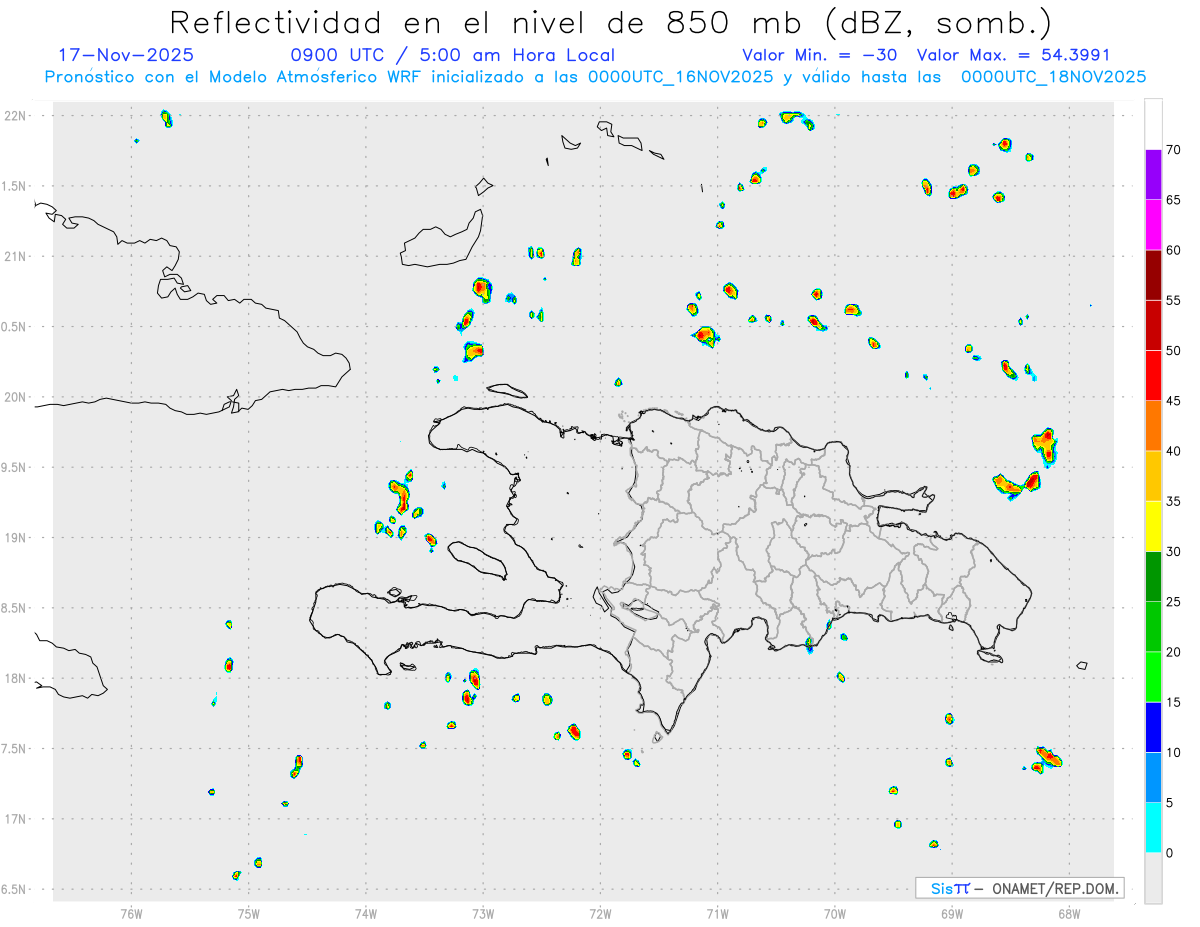
Task: Click the "74W" longitude axis label
Action: click(x=366, y=913)
